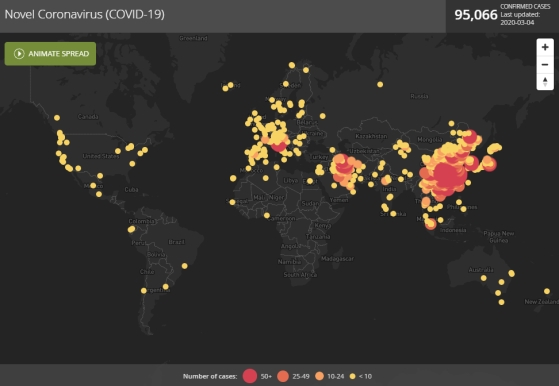Click the Libya map label
559x386 pixels.
(291, 181)
